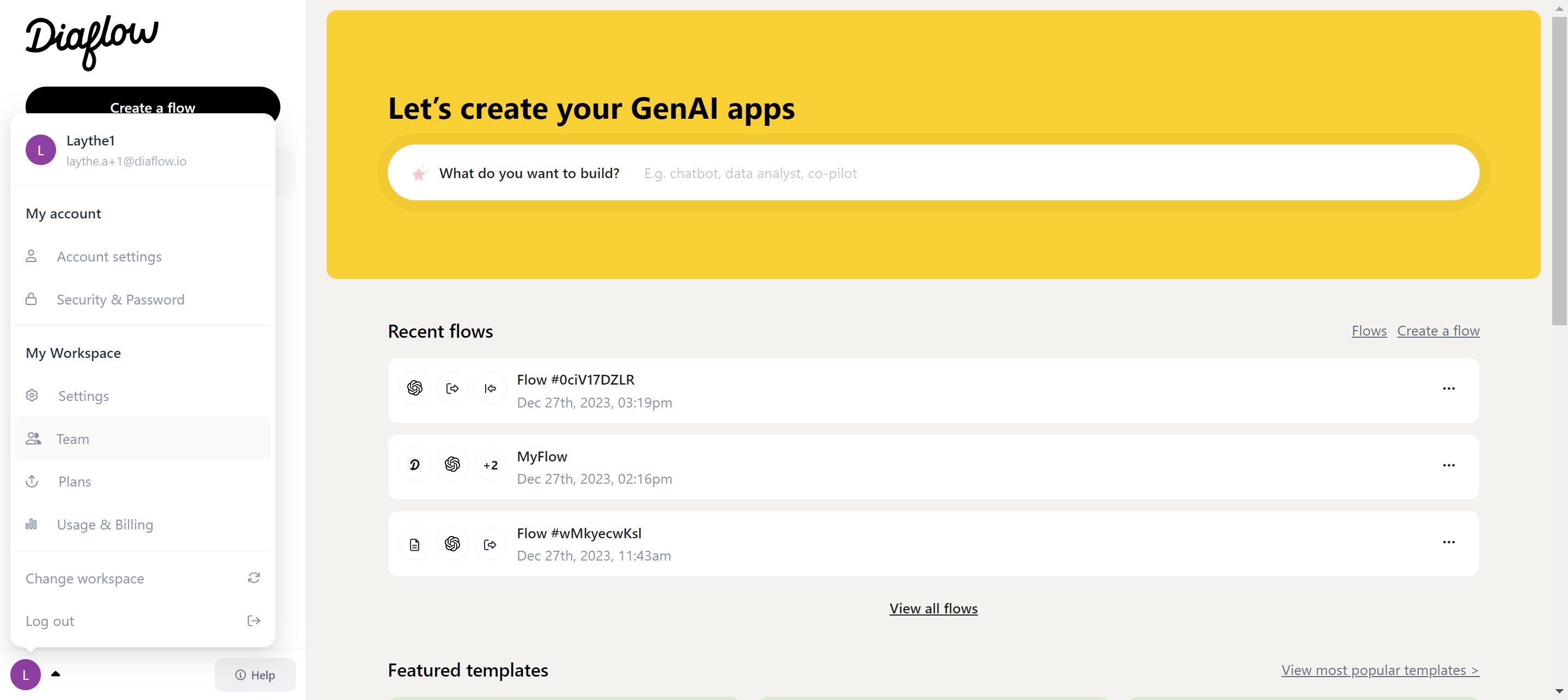Click the +2 more nodes badge on MyFlow
The width and height of the screenshot is (1568, 700).
pos(490,465)
